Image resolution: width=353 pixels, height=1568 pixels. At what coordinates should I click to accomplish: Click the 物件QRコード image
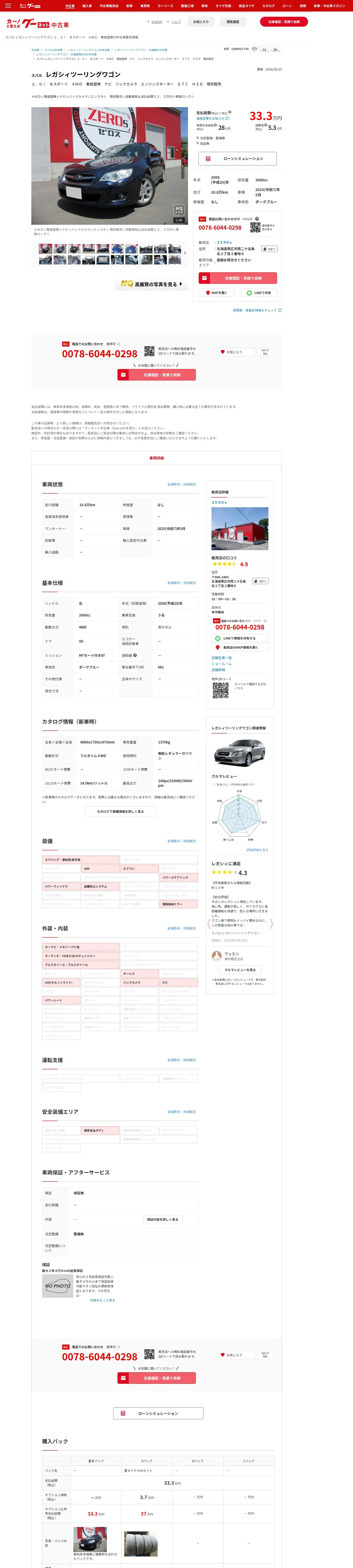click(220, 690)
